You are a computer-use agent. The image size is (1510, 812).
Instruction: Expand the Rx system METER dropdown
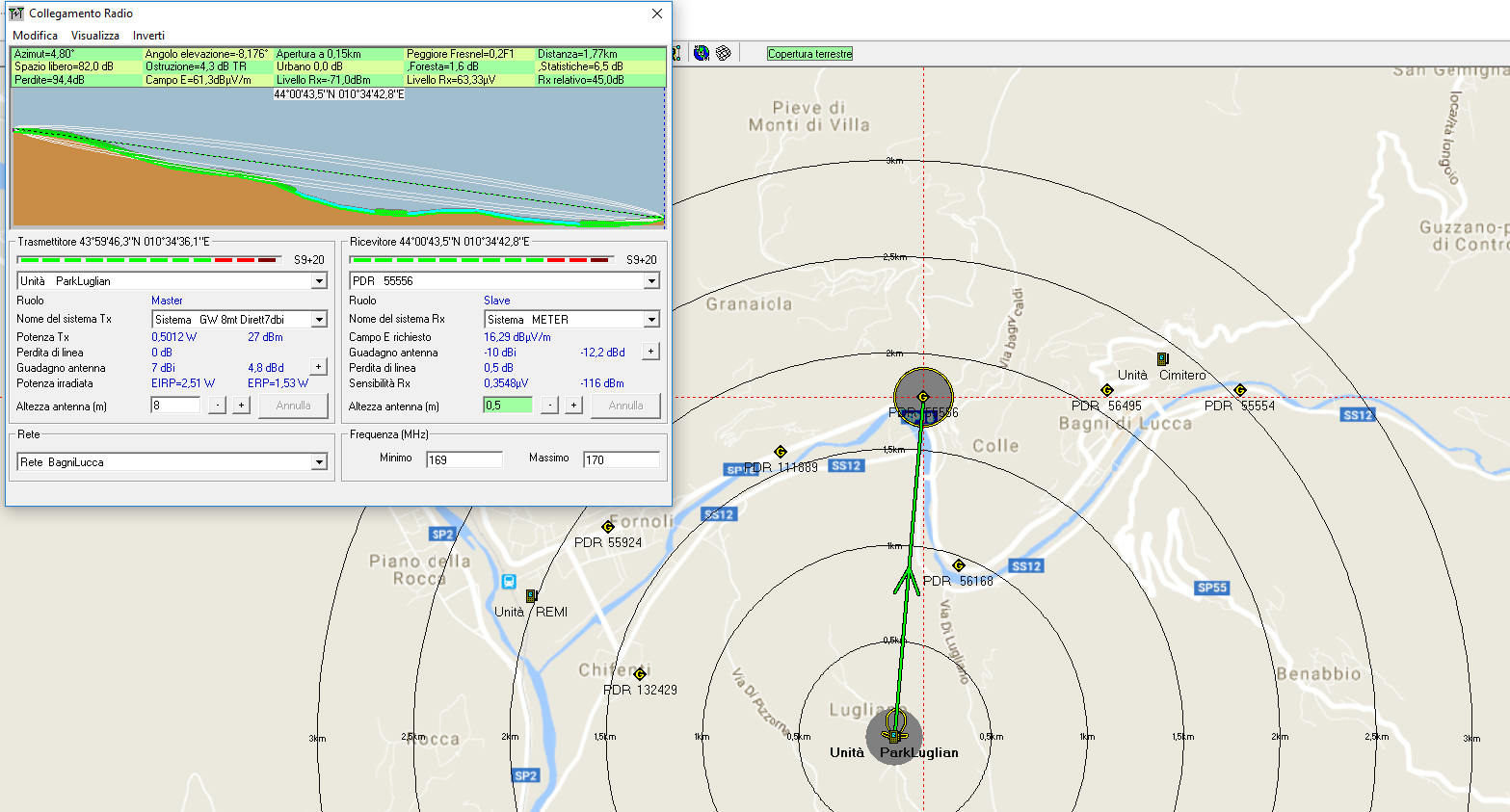[651, 319]
